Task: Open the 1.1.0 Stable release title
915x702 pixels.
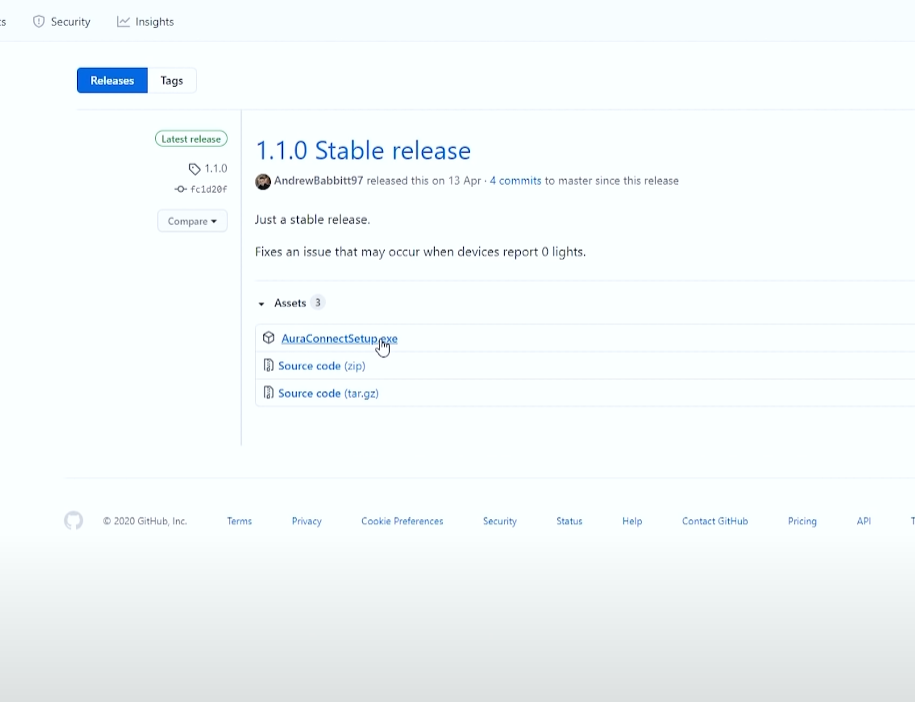Action: tap(363, 151)
